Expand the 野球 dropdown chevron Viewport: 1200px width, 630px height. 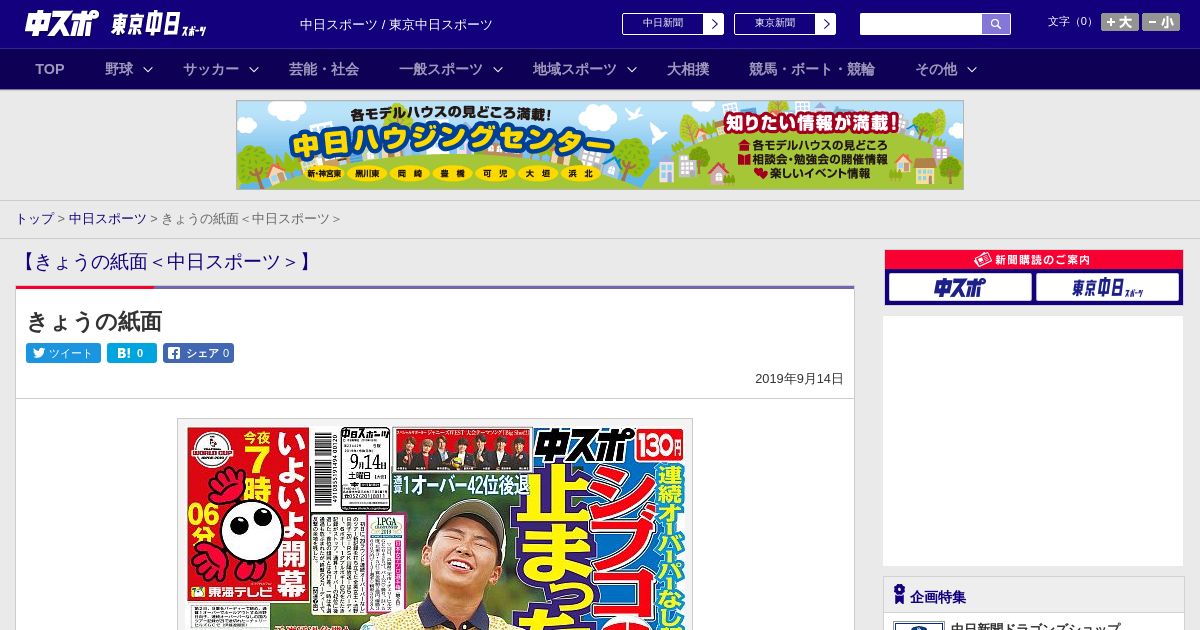coord(148,70)
